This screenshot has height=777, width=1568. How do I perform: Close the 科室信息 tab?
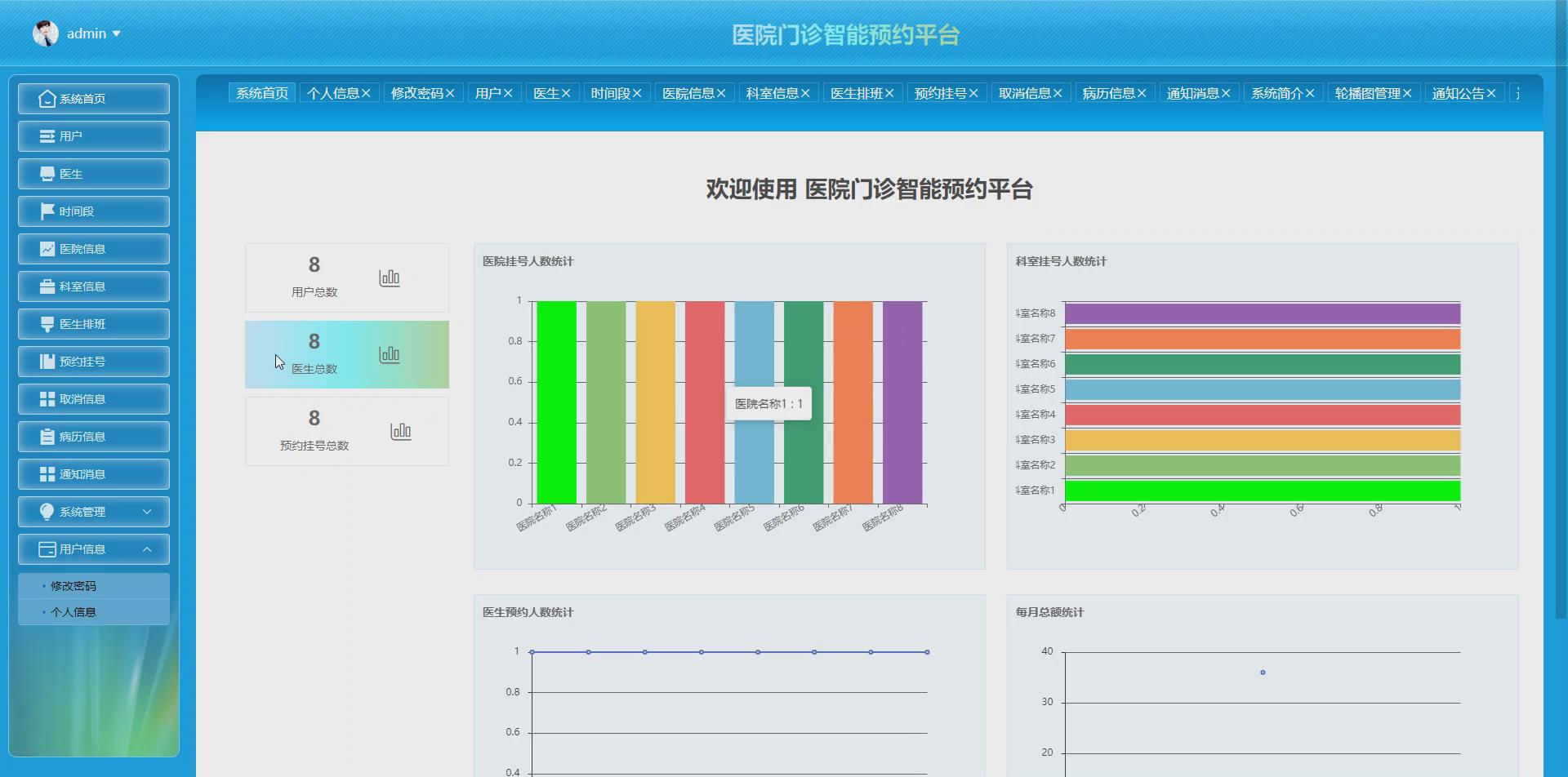tap(805, 94)
